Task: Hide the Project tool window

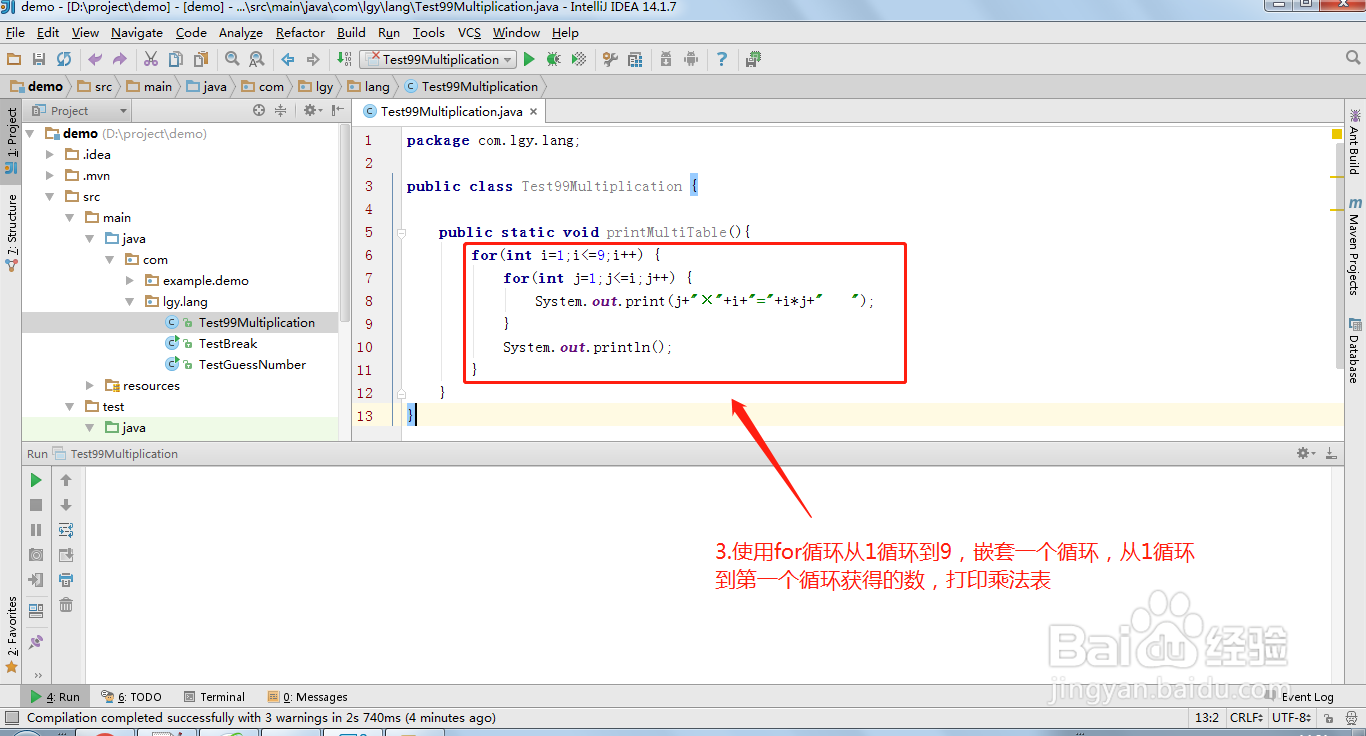Action: [337, 111]
